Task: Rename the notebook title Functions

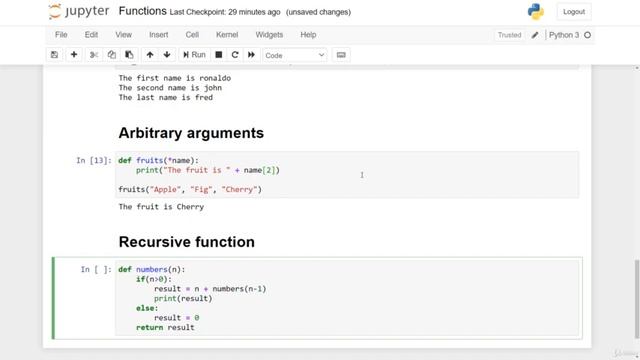Action: [142, 11]
